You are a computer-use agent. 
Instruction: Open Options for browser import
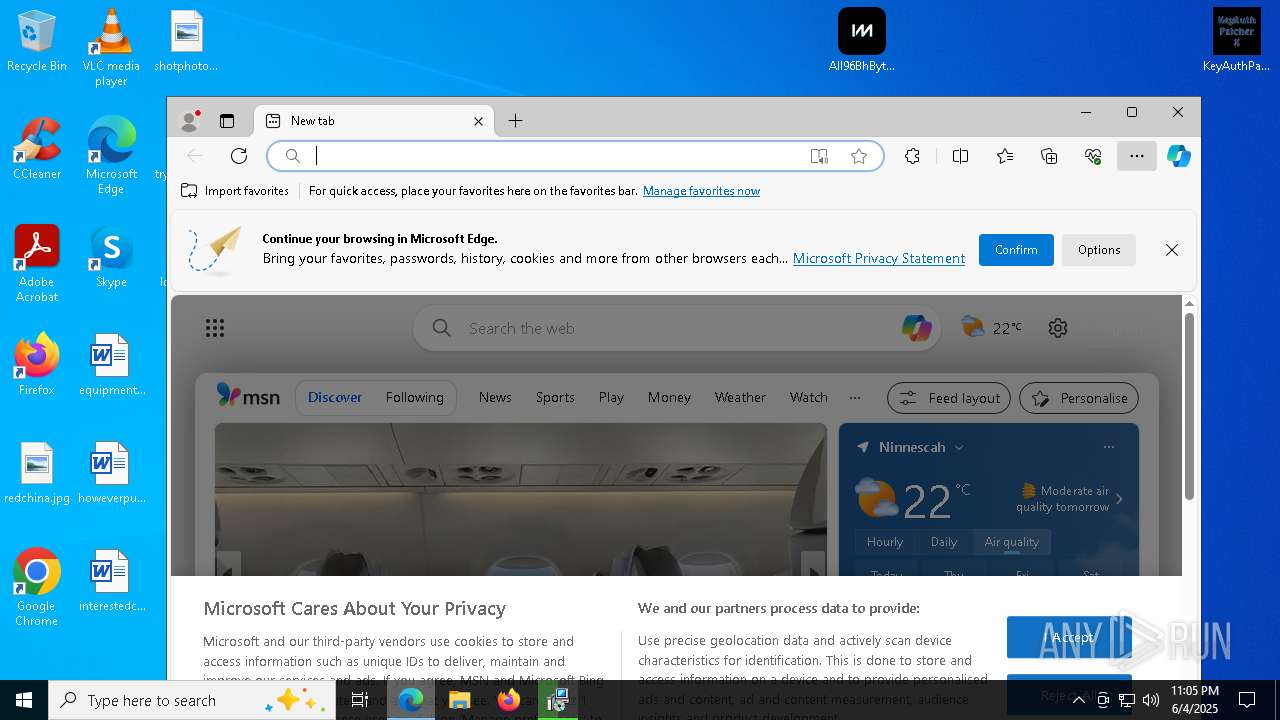click(1099, 250)
